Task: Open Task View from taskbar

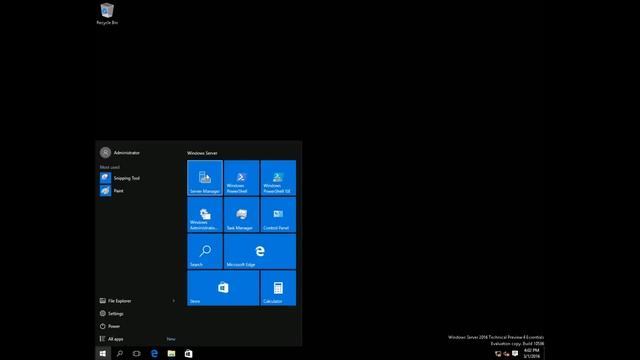Action: point(137,353)
